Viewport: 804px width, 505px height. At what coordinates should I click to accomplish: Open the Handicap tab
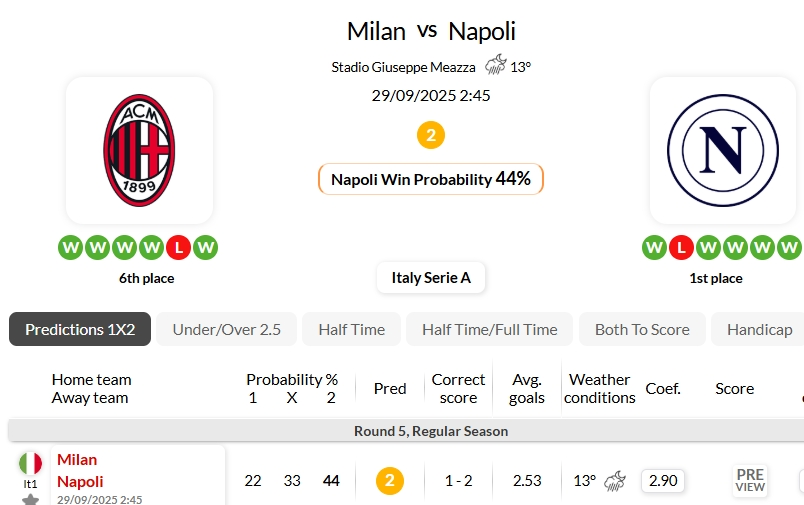click(x=760, y=329)
